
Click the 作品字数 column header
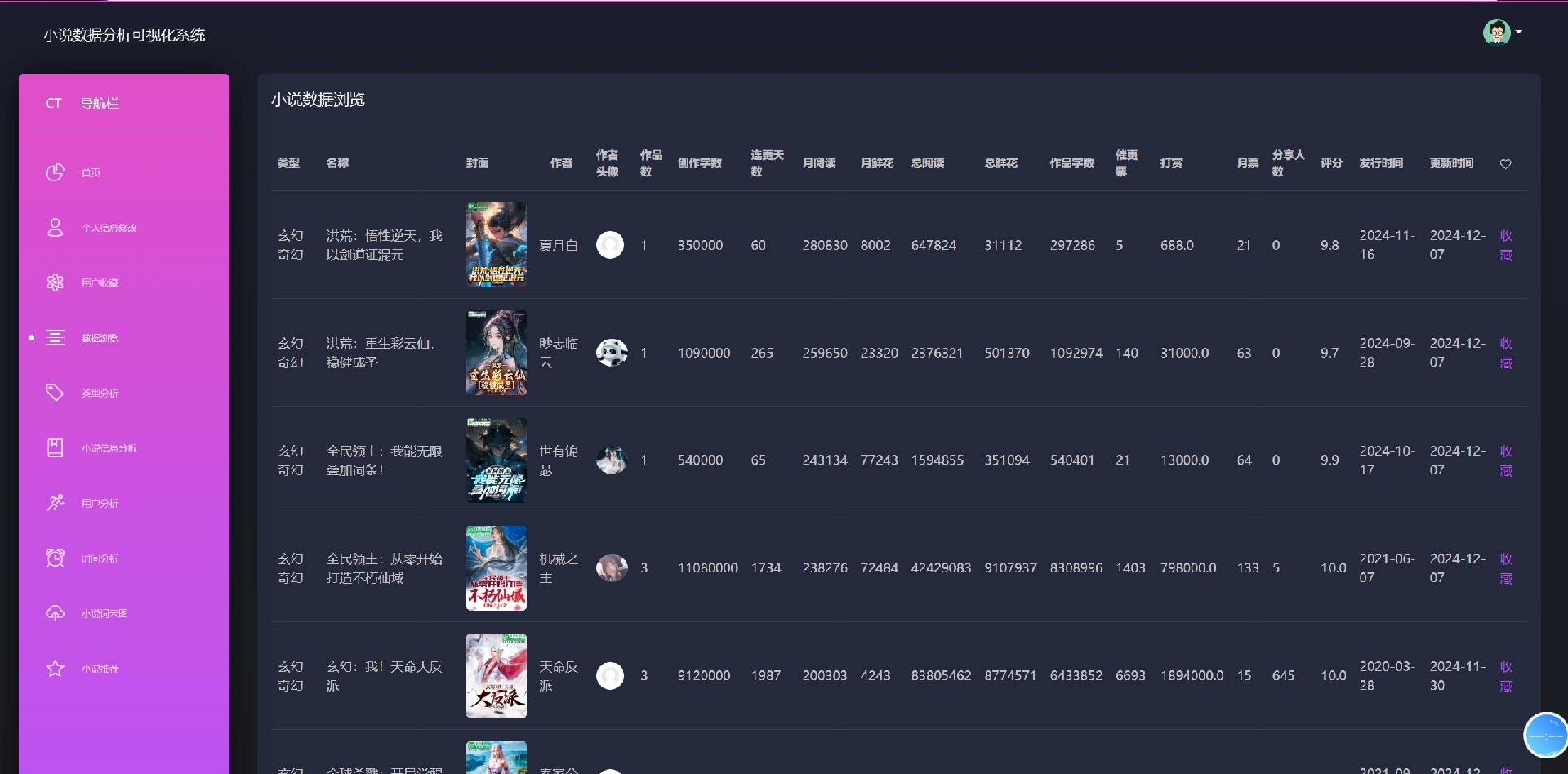click(1072, 163)
